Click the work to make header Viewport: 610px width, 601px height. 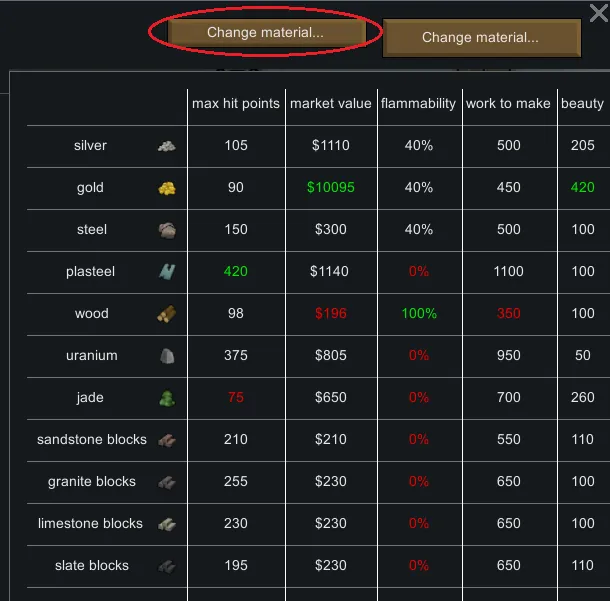(508, 104)
